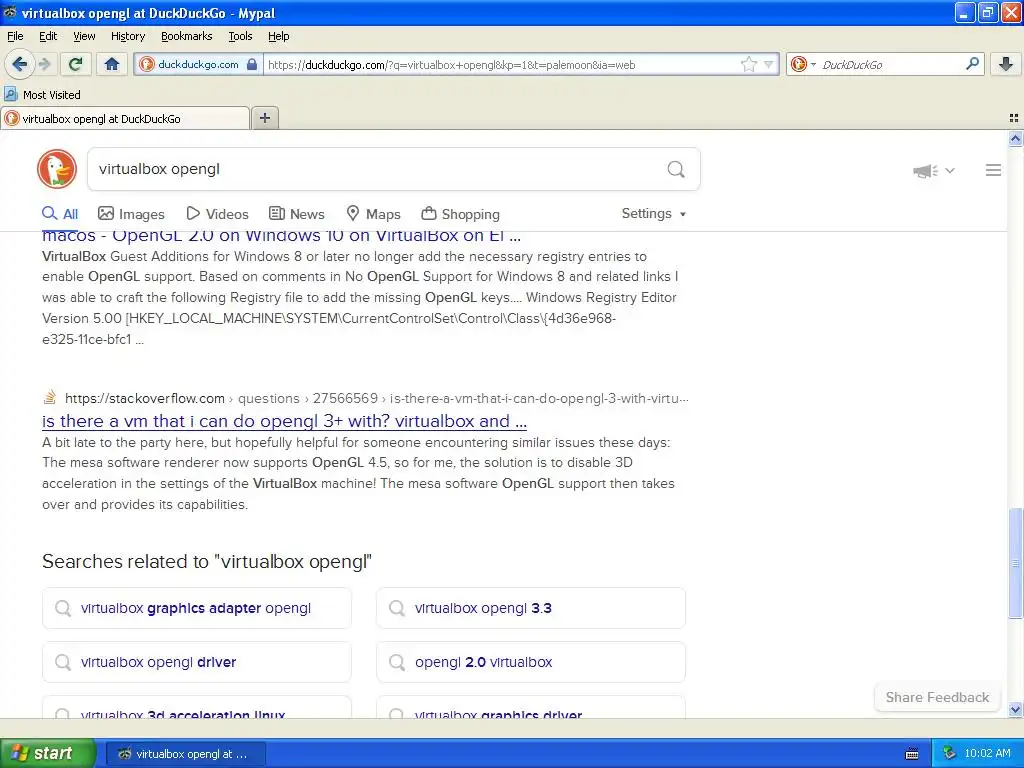Open the Settings dropdown
This screenshot has height=768, width=1024.
pos(654,214)
